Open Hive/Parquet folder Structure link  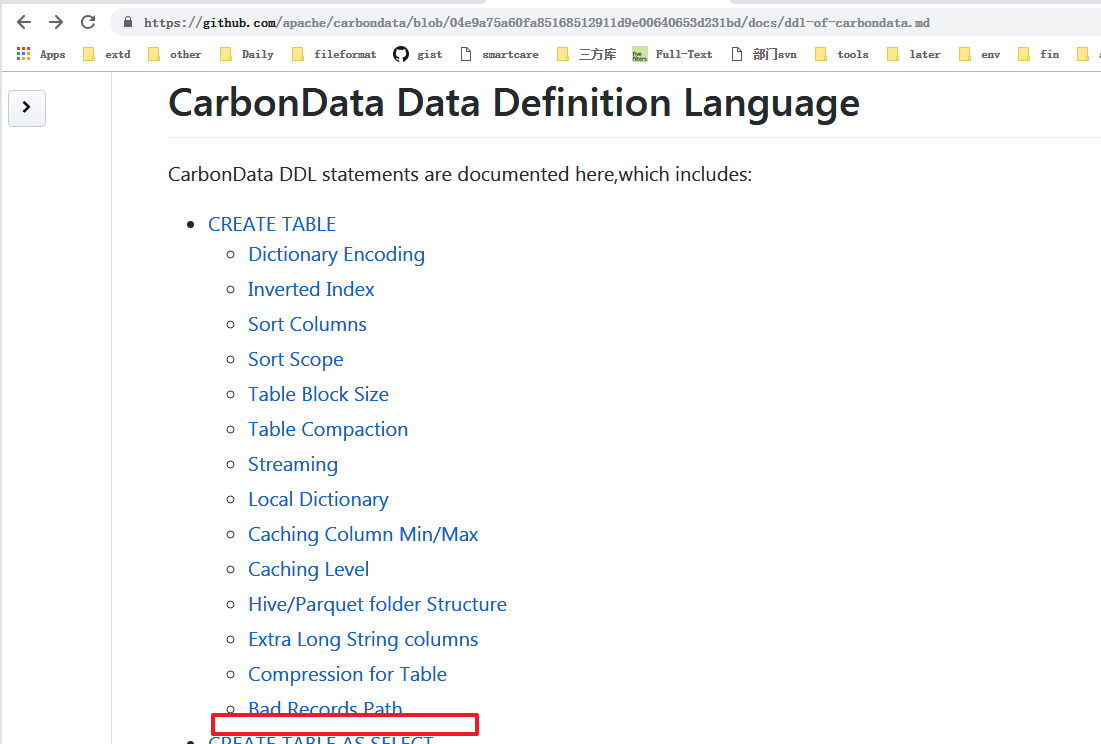(377, 605)
